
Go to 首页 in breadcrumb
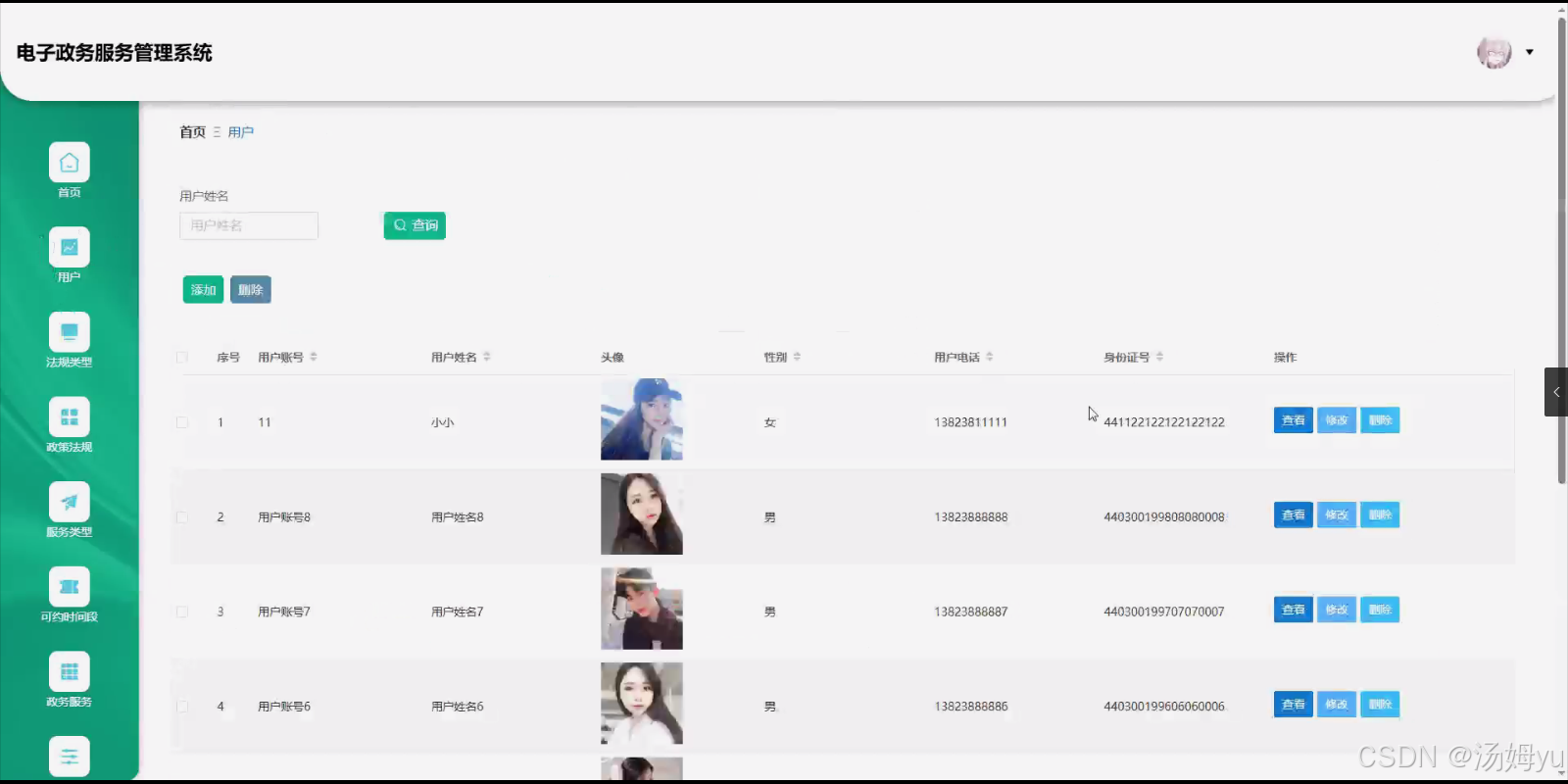(x=192, y=132)
